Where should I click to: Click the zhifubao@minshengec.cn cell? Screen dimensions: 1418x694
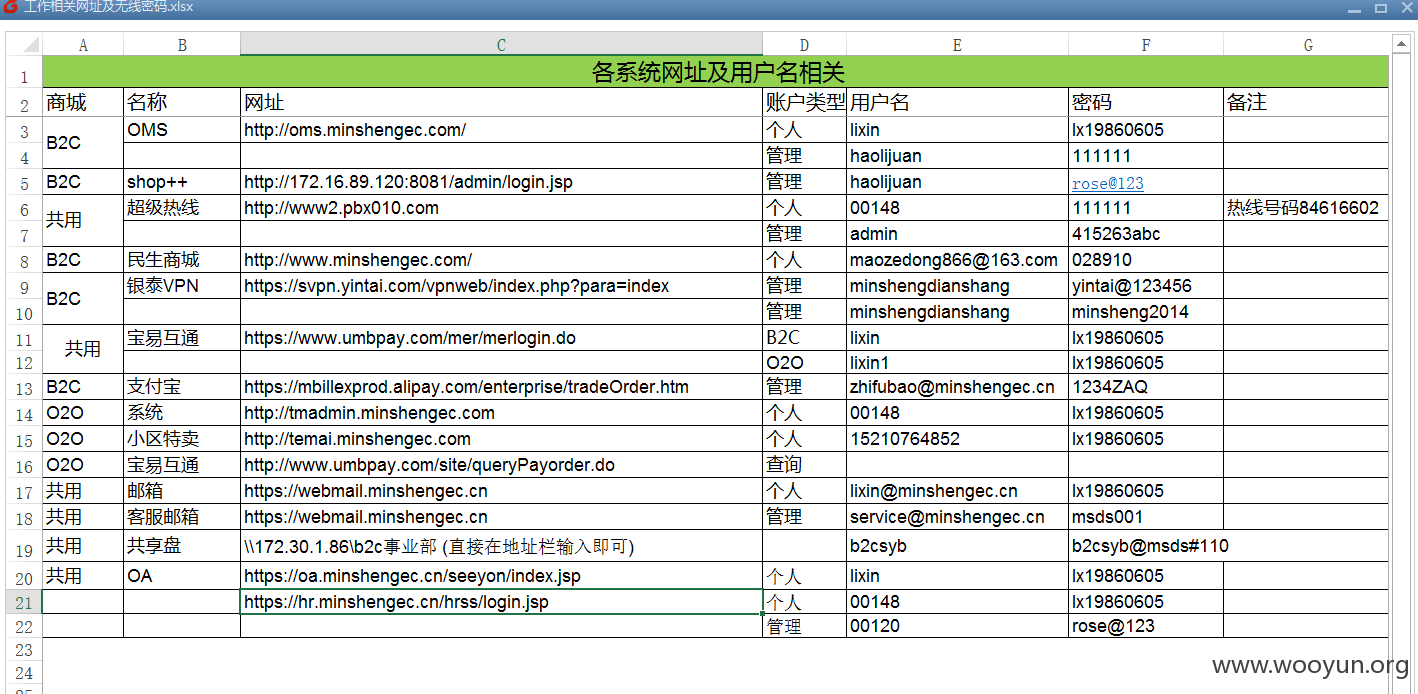click(x=957, y=387)
